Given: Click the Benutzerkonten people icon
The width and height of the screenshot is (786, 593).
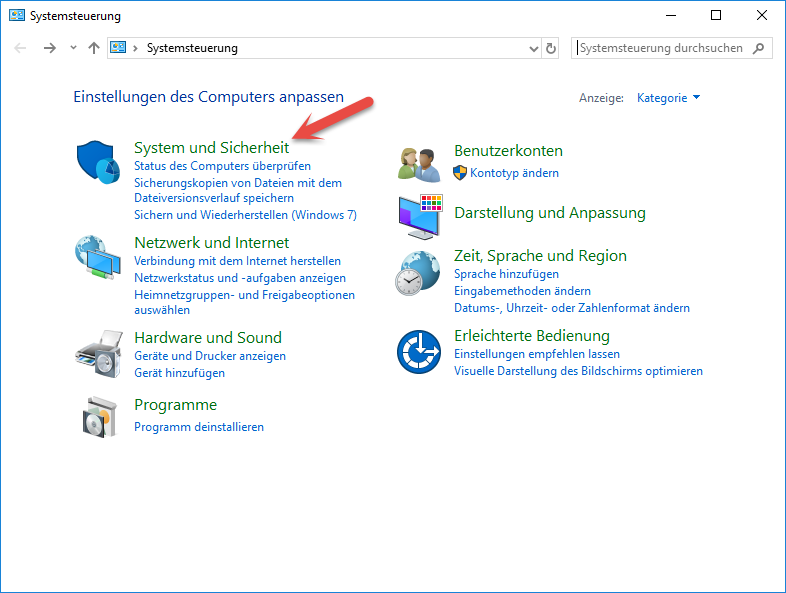Looking at the screenshot, I should pos(419,161).
